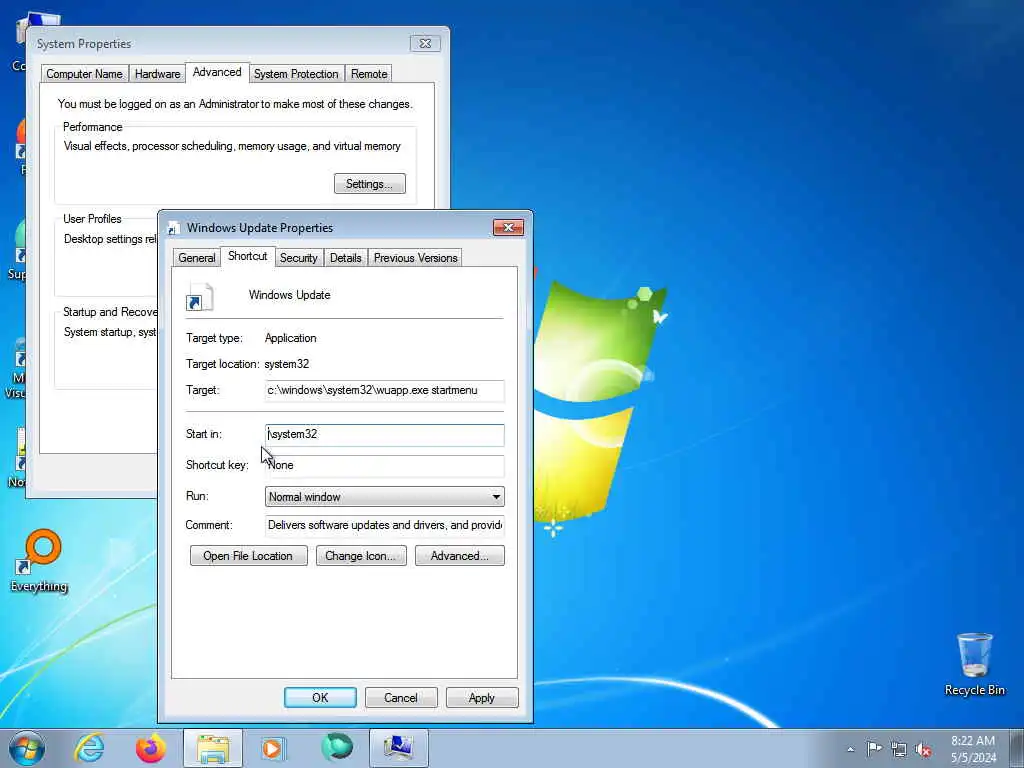Viewport: 1024px width, 768px height.
Task: Open Performance Settings in System Properties
Action: [370, 184]
